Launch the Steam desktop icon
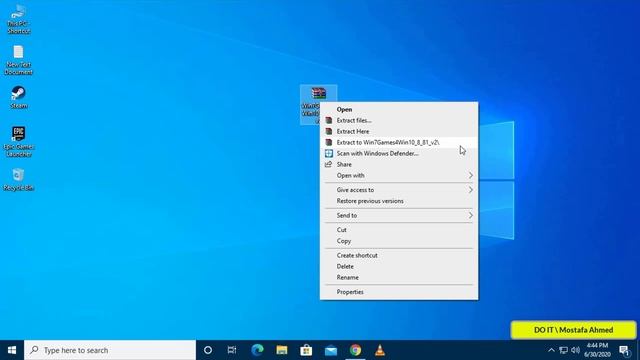 [18, 97]
